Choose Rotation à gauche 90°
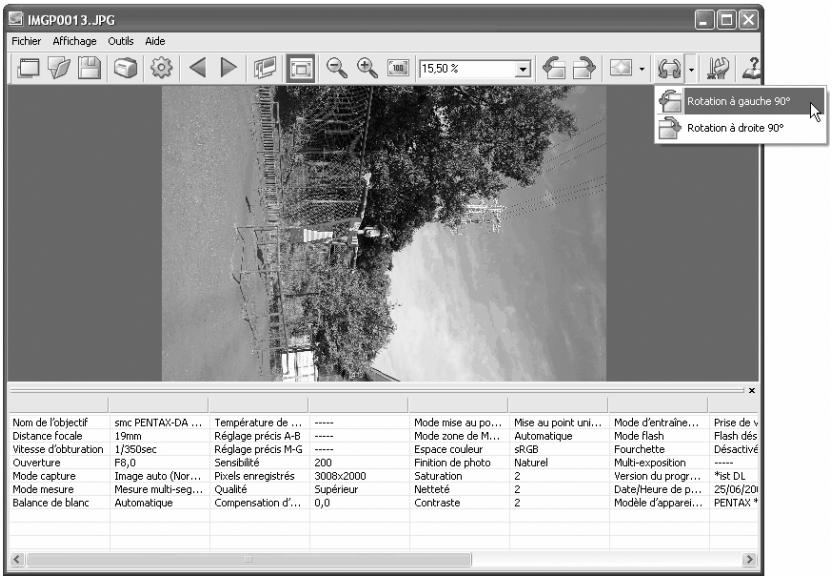Screen dimensions: 832x576 click(741, 101)
